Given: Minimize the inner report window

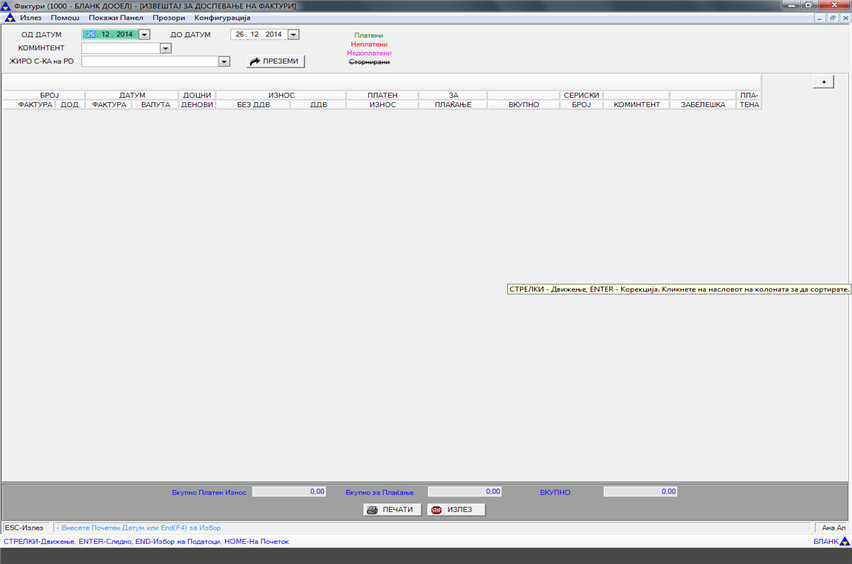Looking at the screenshot, I should tap(820, 18).
